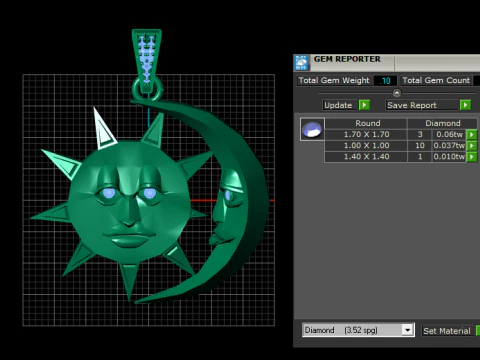
Task: Click the 0.010tw weight cell
Action: pyautogui.click(x=449, y=157)
